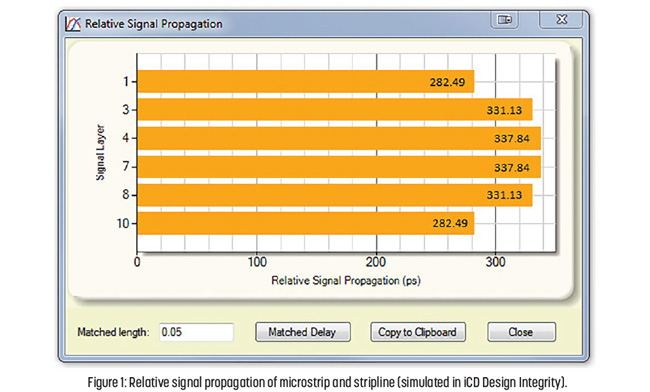This screenshot has height=392, width=650.
Task: Select the layer 3 bar showing 331.13
Action: point(335,110)
